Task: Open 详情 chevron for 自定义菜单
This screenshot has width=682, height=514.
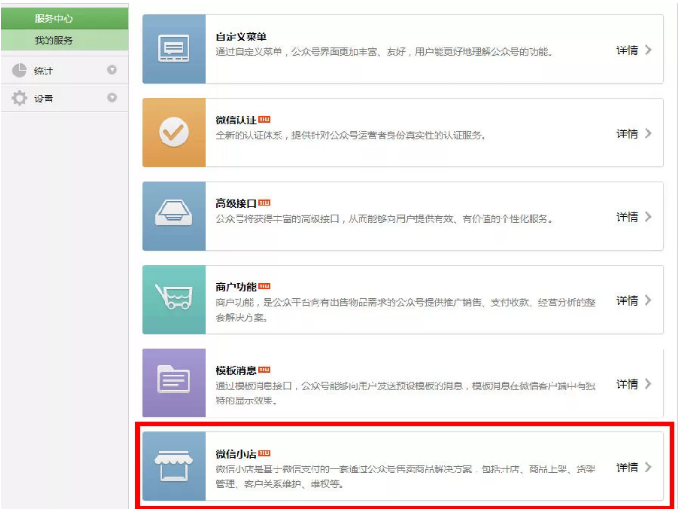Action: point(648,50)
